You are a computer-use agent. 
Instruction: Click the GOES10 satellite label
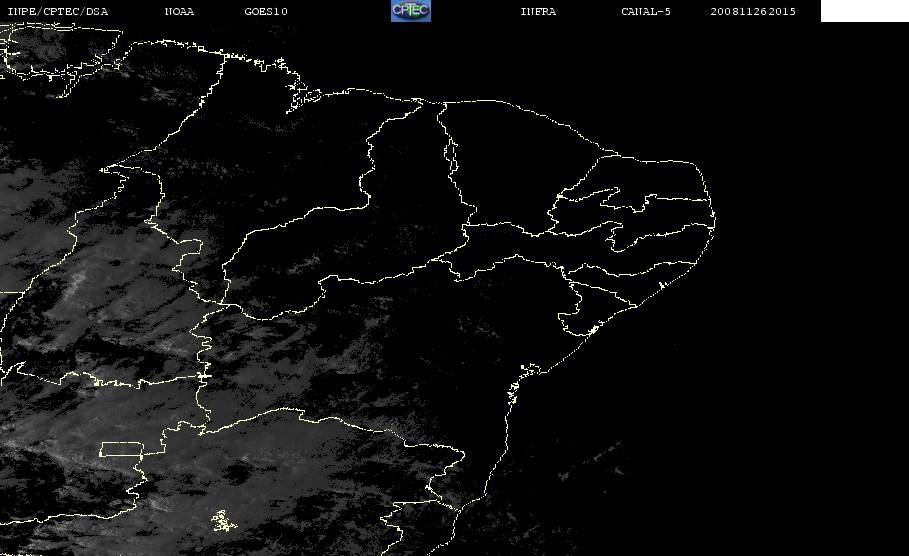pyautogui.click(x=266, y=11)
